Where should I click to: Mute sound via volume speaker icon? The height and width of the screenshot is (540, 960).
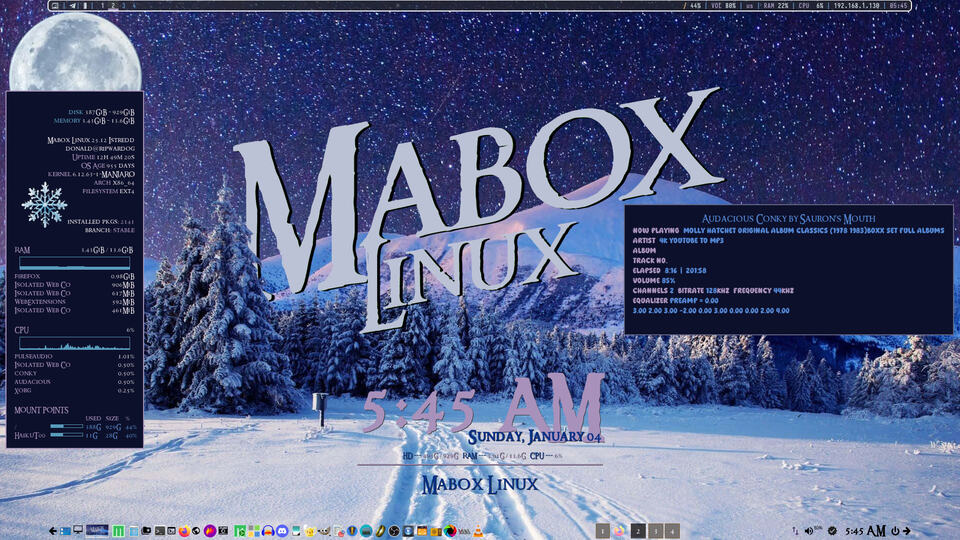click(810, 530)
